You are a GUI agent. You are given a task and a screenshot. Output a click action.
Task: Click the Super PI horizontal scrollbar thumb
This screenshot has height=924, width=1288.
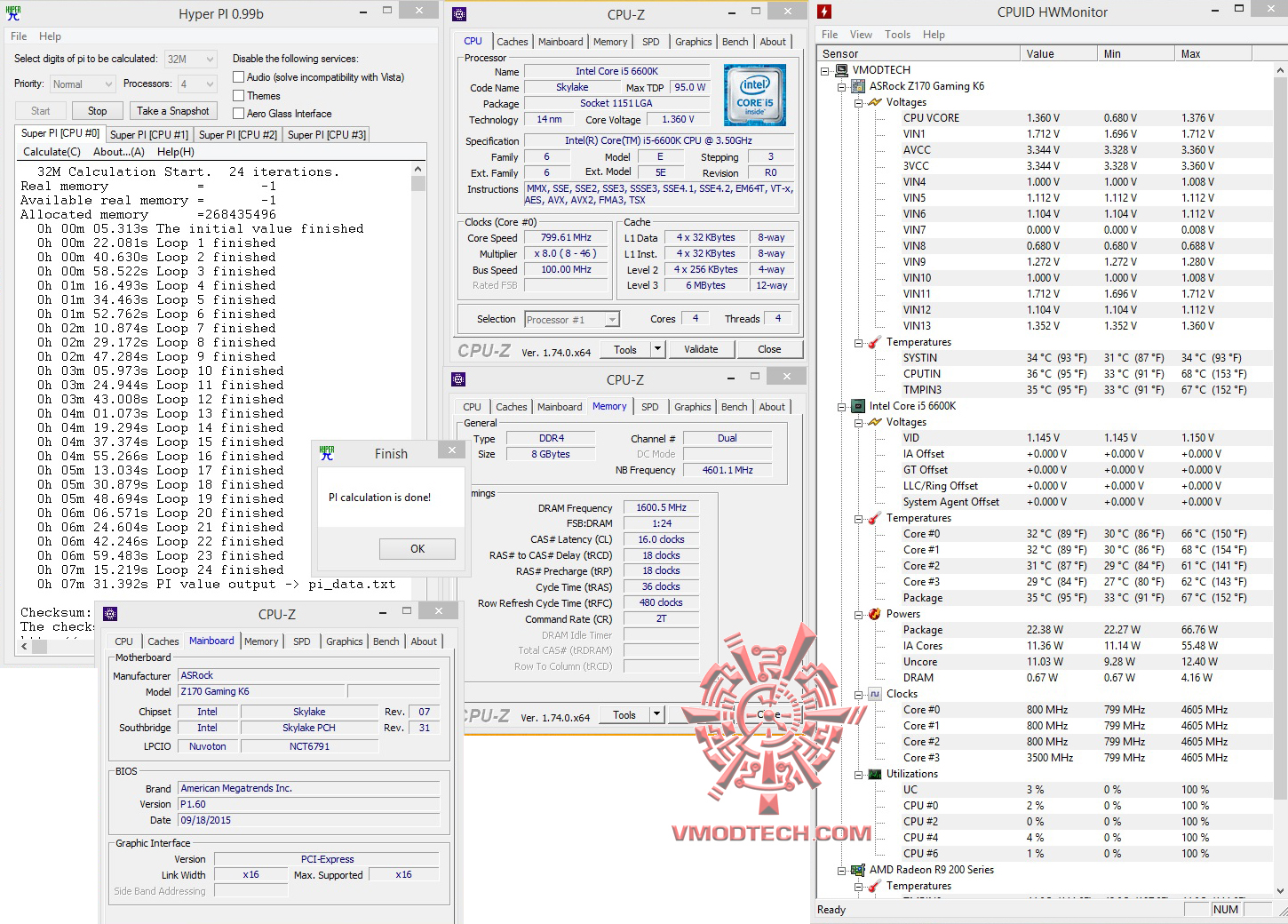tap(39, 647)
